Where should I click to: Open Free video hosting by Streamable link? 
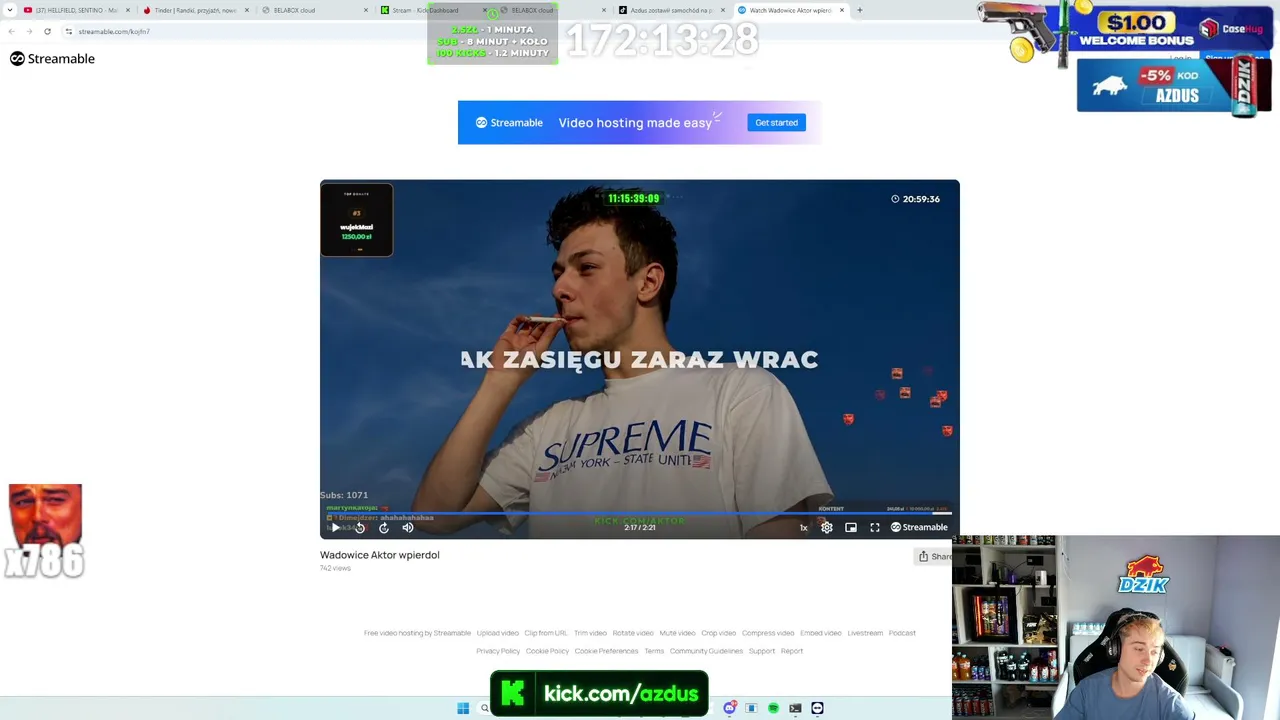(x=417, y=633)
